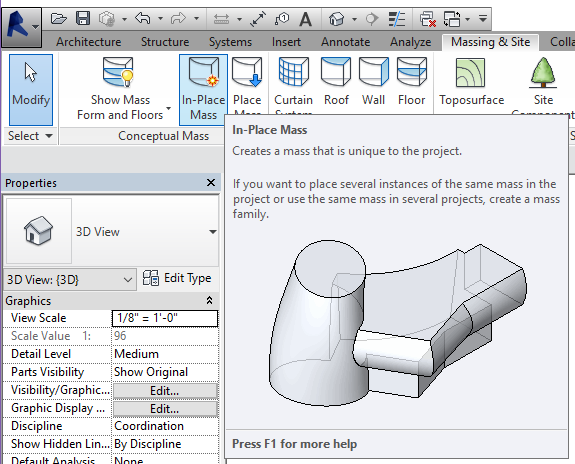Switch to the Systems tab
This screenshot has height=464, width=575.
click(x=230, y=42)
